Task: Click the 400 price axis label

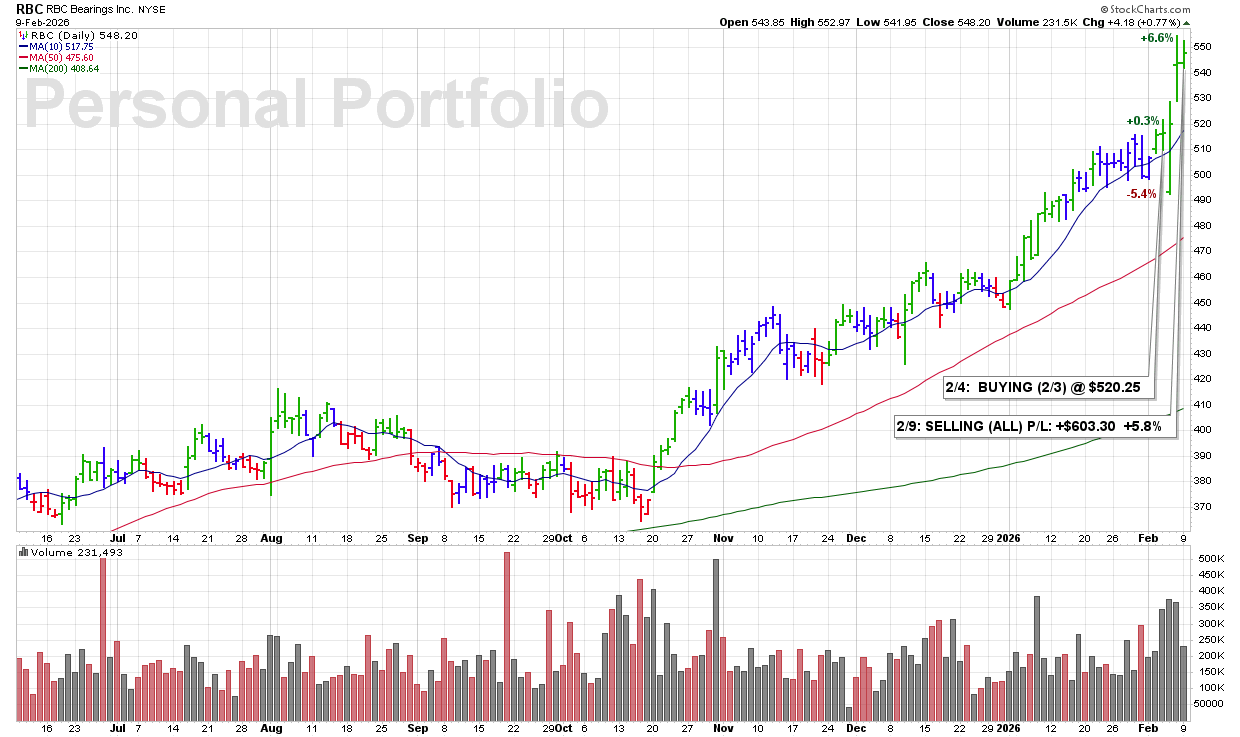Action: [x=1203, y=430]
